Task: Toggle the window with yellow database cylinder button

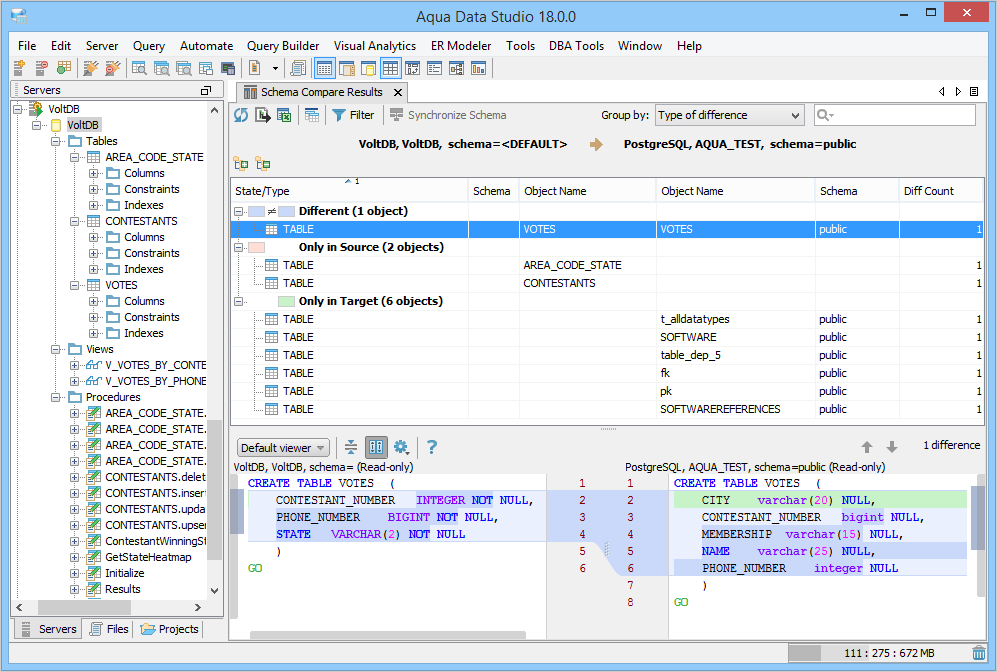Action: pos(368,68)
